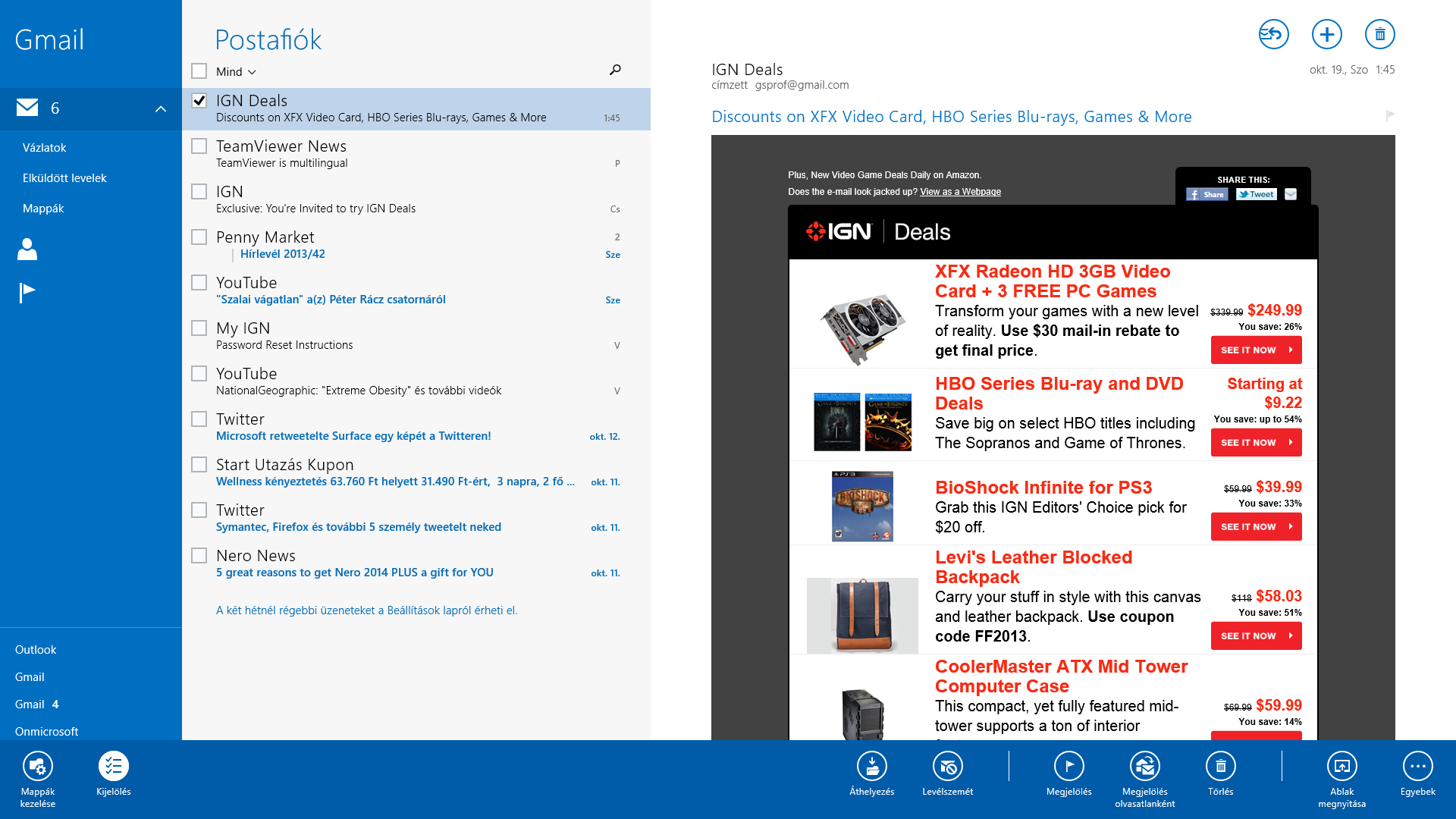
Task: Click the Megjelölés flag icon in bottom bar
Action: point(1069,767)
